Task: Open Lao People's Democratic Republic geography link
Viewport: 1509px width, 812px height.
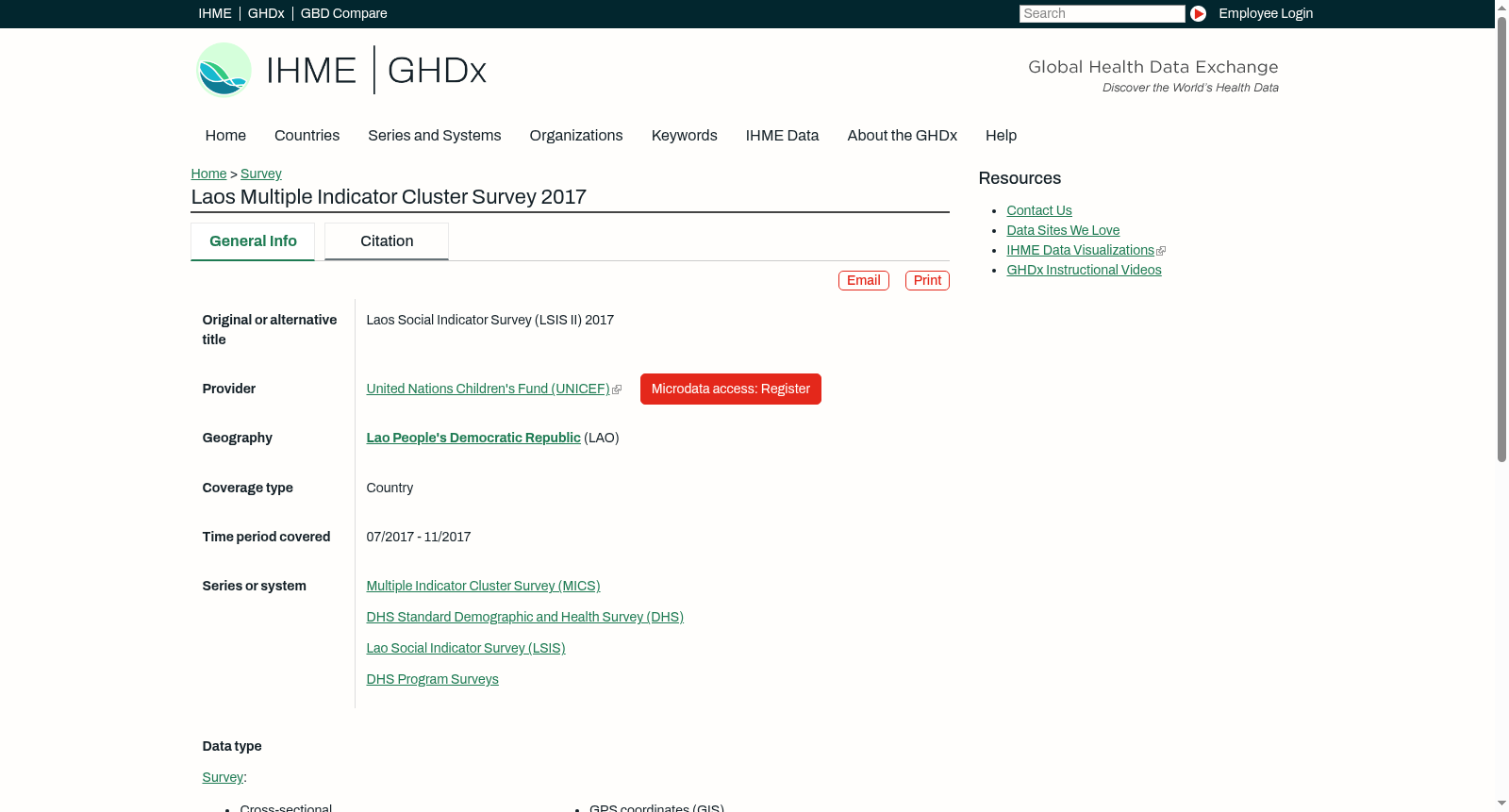Action: click(473, 438)
